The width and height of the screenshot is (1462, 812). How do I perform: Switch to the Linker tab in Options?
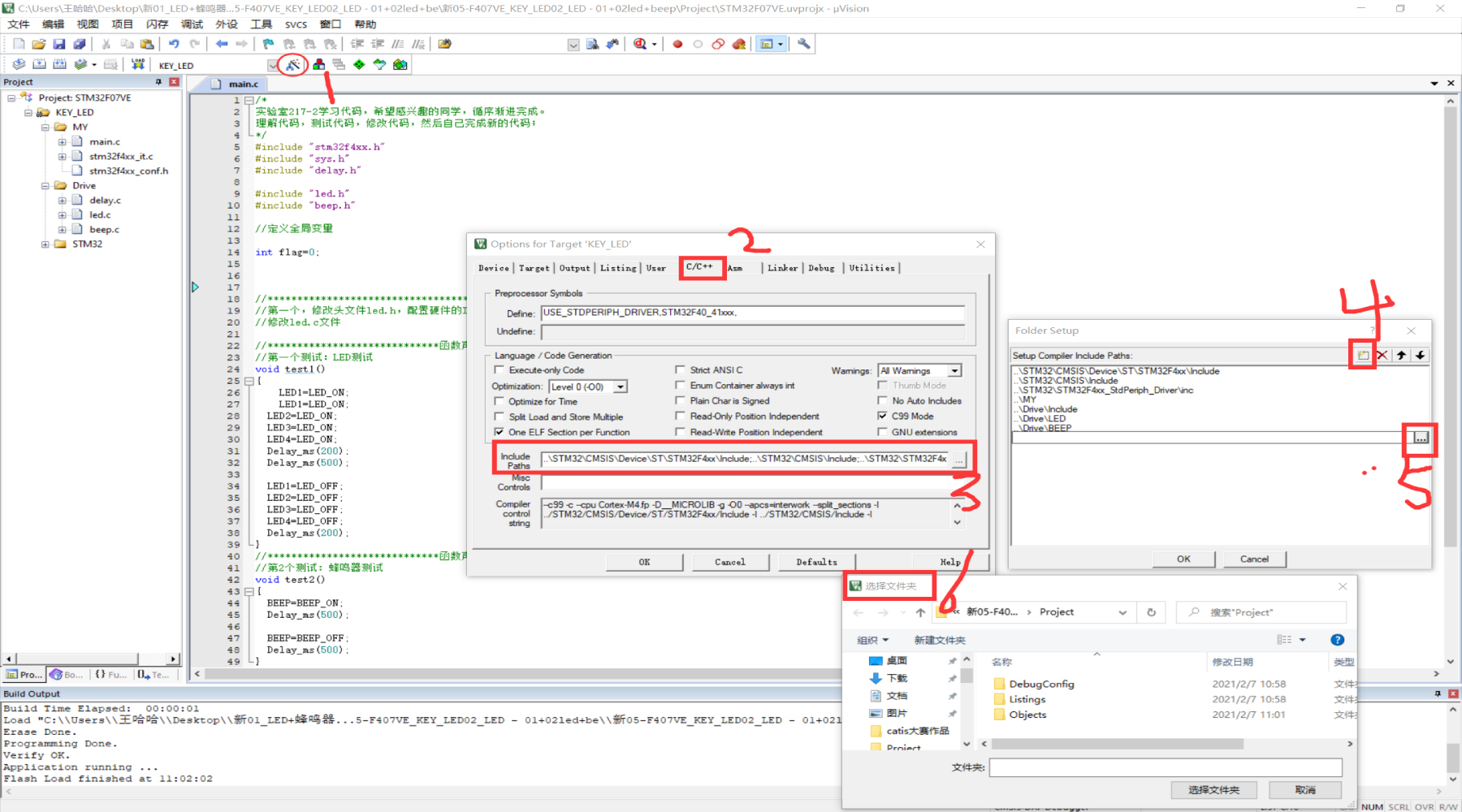click(x=782, y=268)
